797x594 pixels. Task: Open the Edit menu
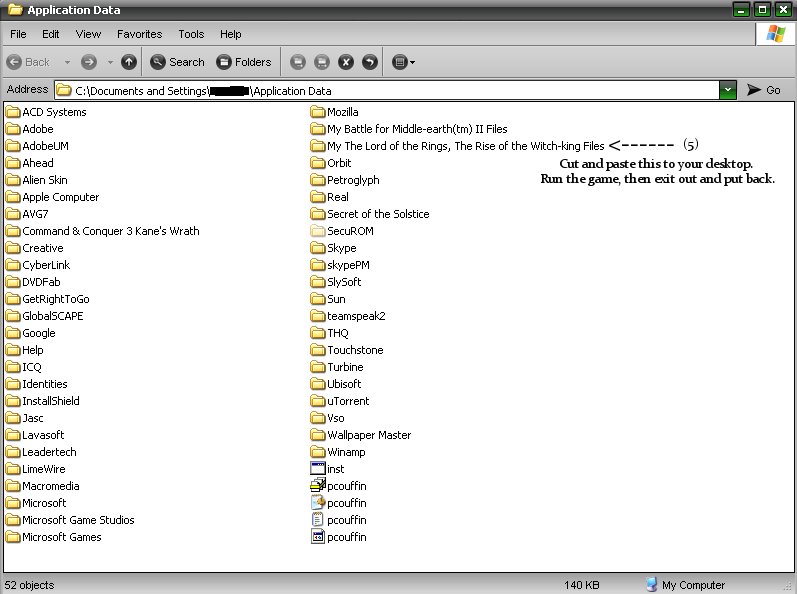(50, 34)
